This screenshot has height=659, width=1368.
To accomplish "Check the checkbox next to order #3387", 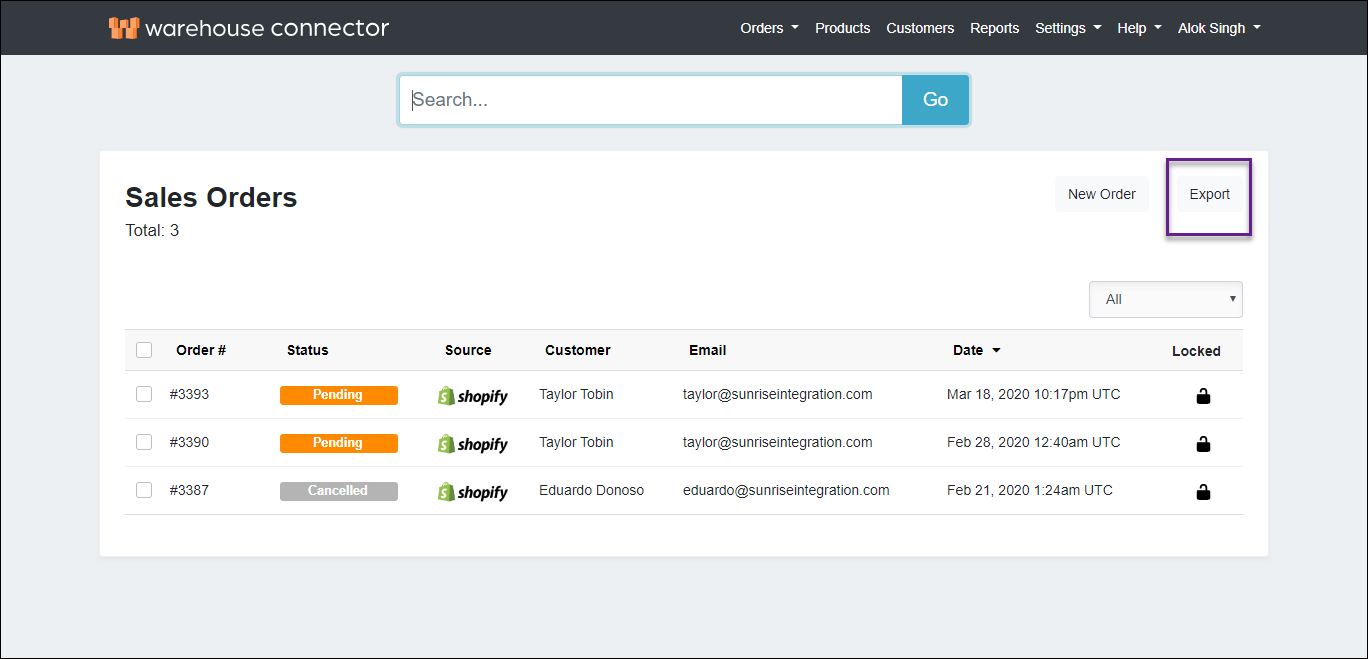I will click(143, 490).
